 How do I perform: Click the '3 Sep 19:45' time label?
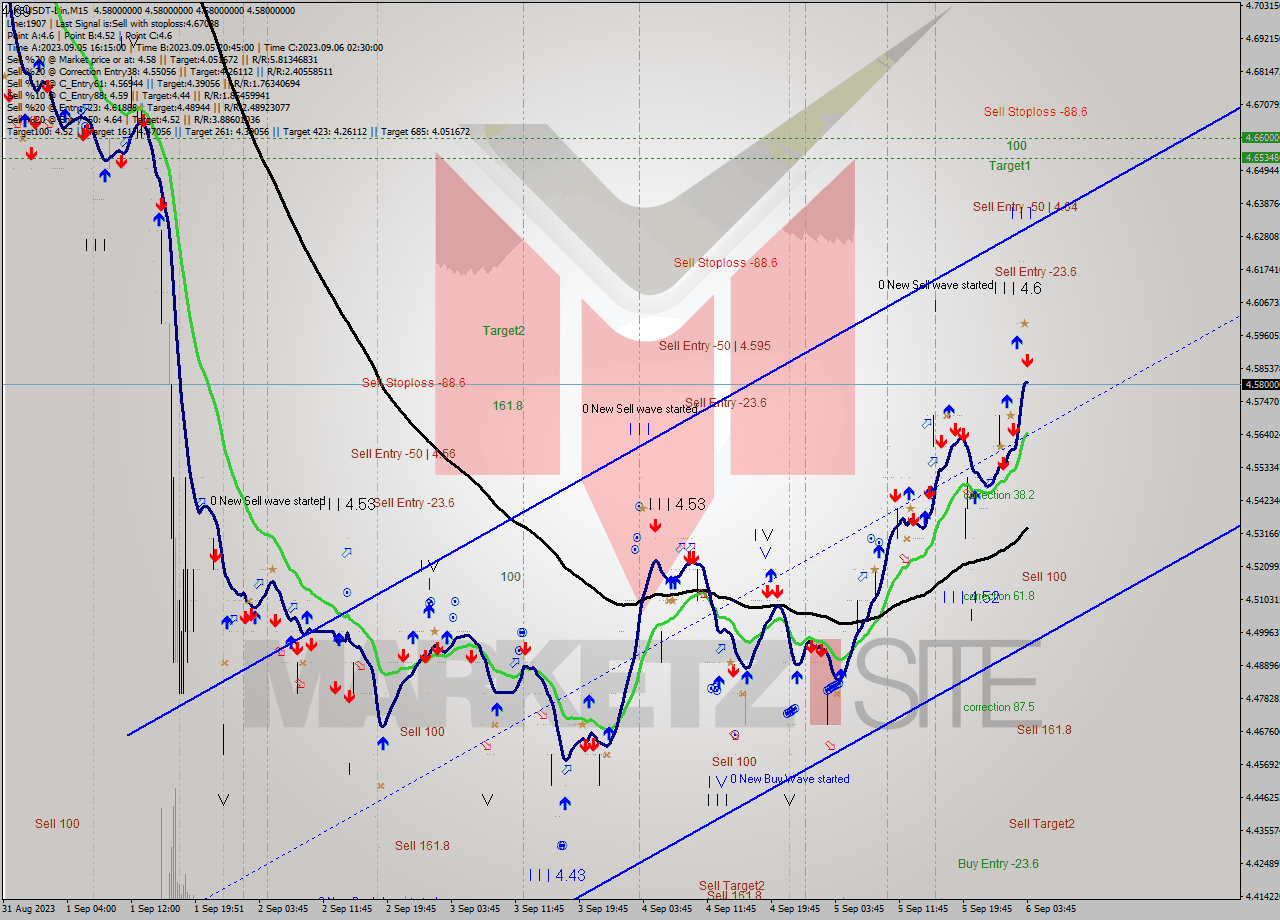602,909
